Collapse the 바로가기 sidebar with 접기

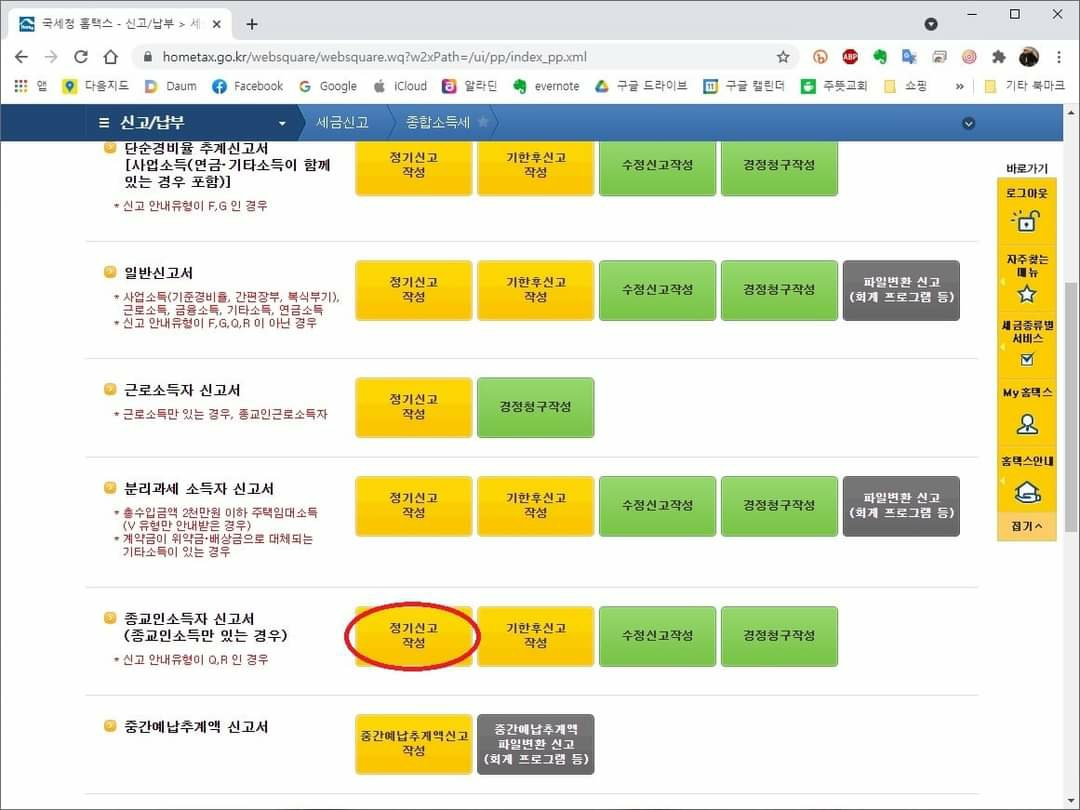click(x=1026, y=526)
